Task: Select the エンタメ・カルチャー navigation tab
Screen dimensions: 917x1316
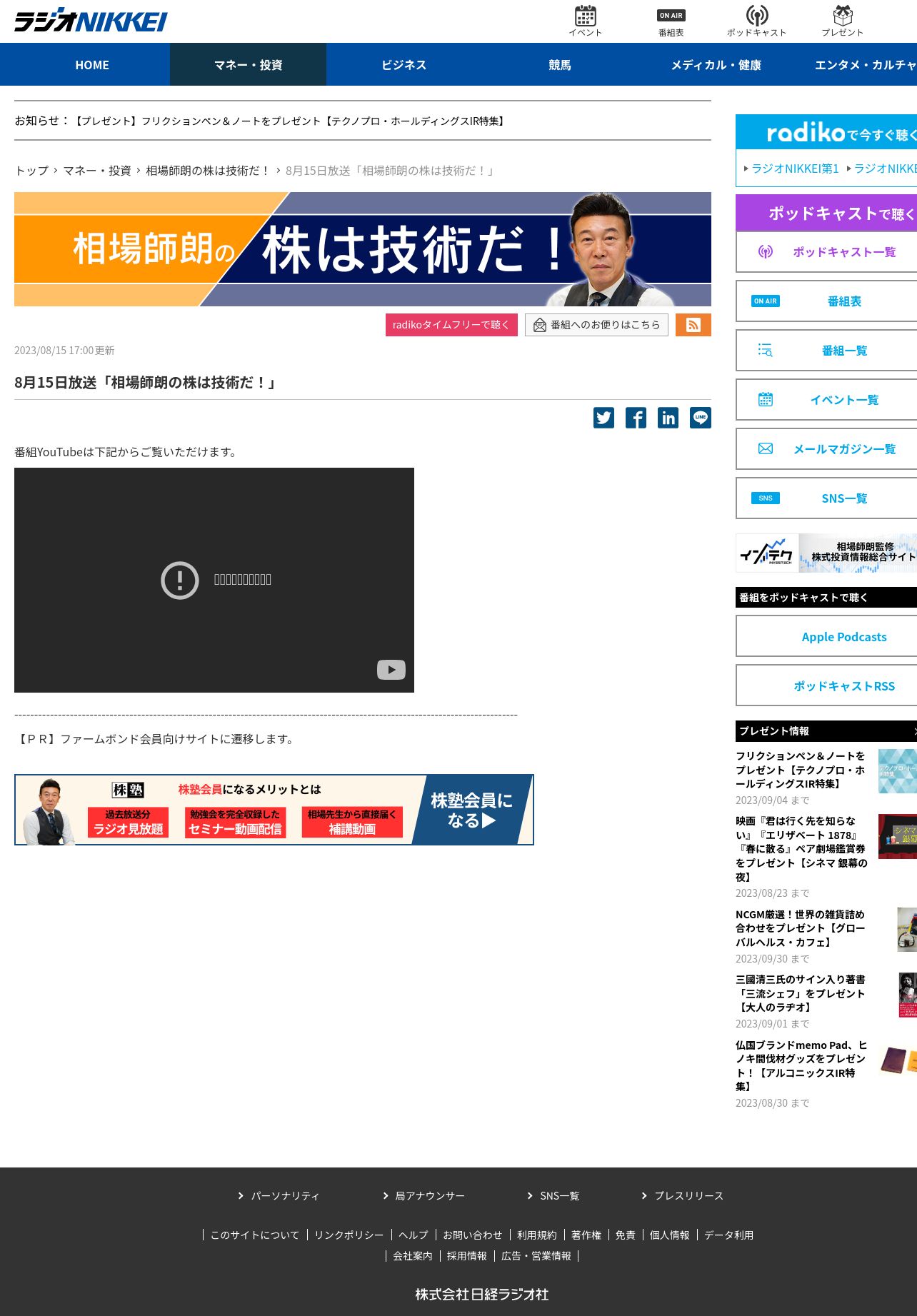Action: (x=856, y=65)
